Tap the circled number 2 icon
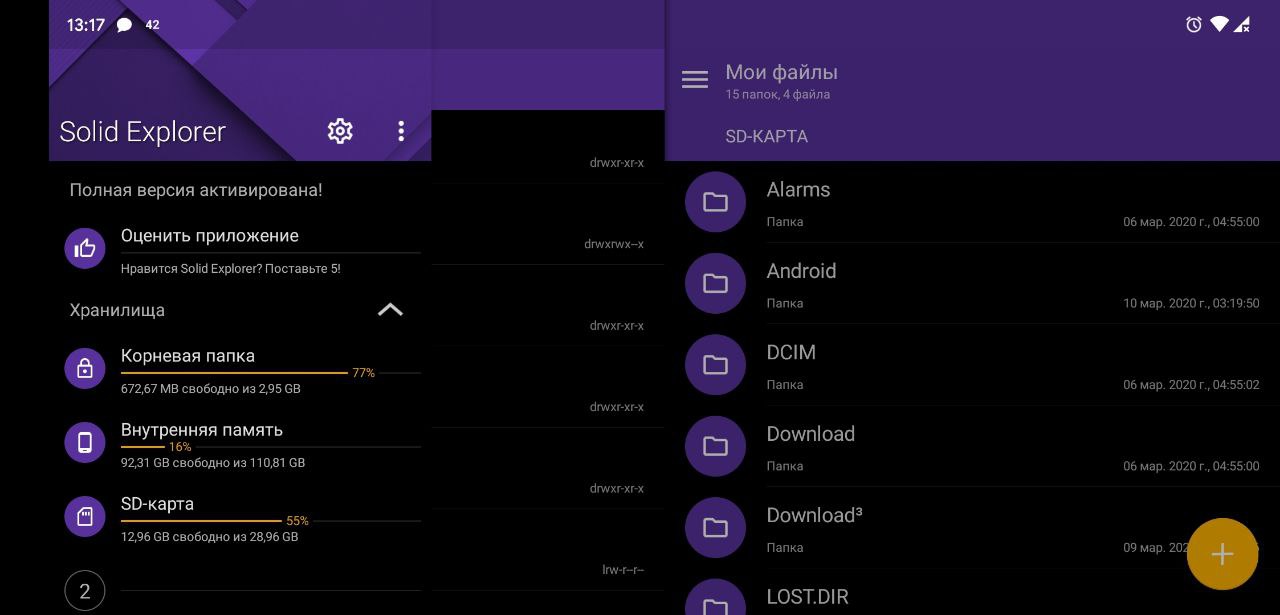Screen dimensions: 1280x615 85,591
